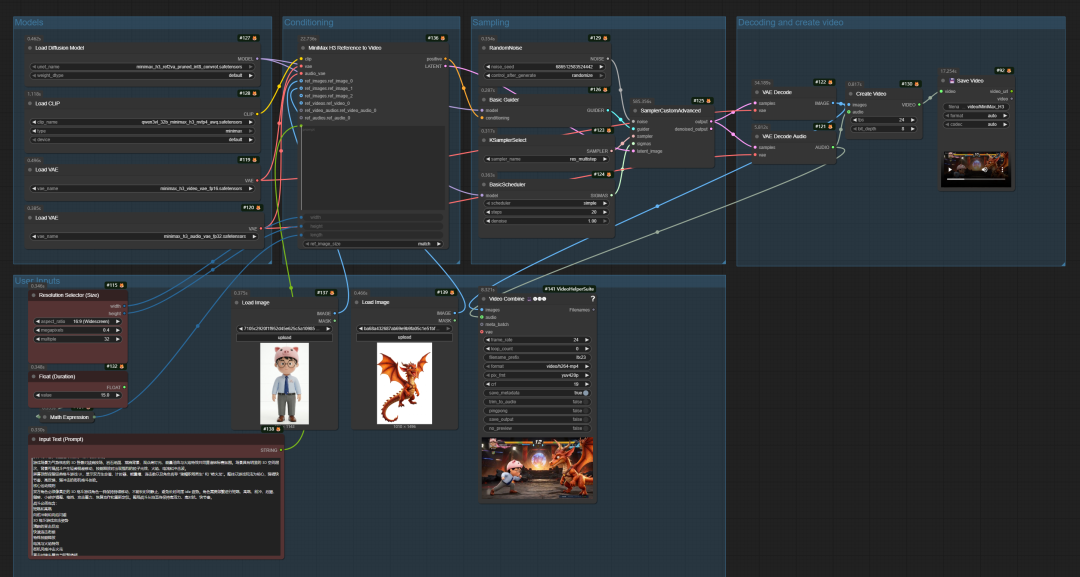The height and width of the screenshot is (577, 1080).
Task: Click the volume icon on Save Video preview
Action: [985, 169]
